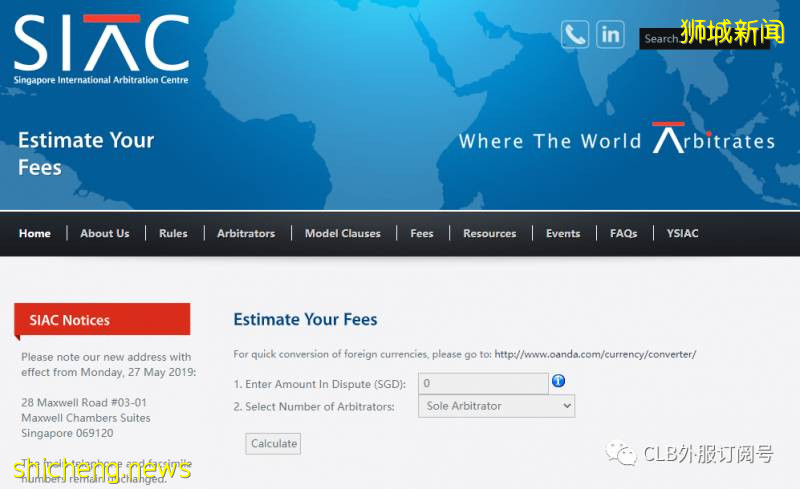The height and width of the screenshot is (489, 800).
Task: Click the blue info icon beside amount field
Action: coord(559,381)
